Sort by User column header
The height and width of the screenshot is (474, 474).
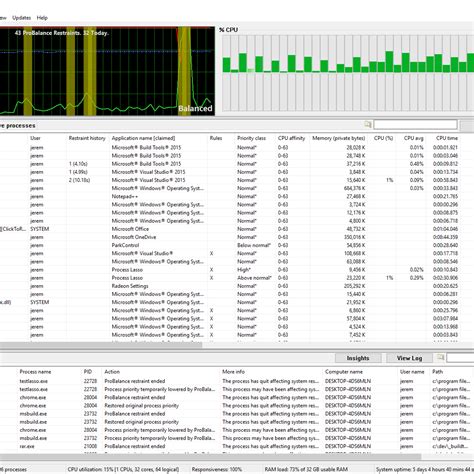pos(35,138)
